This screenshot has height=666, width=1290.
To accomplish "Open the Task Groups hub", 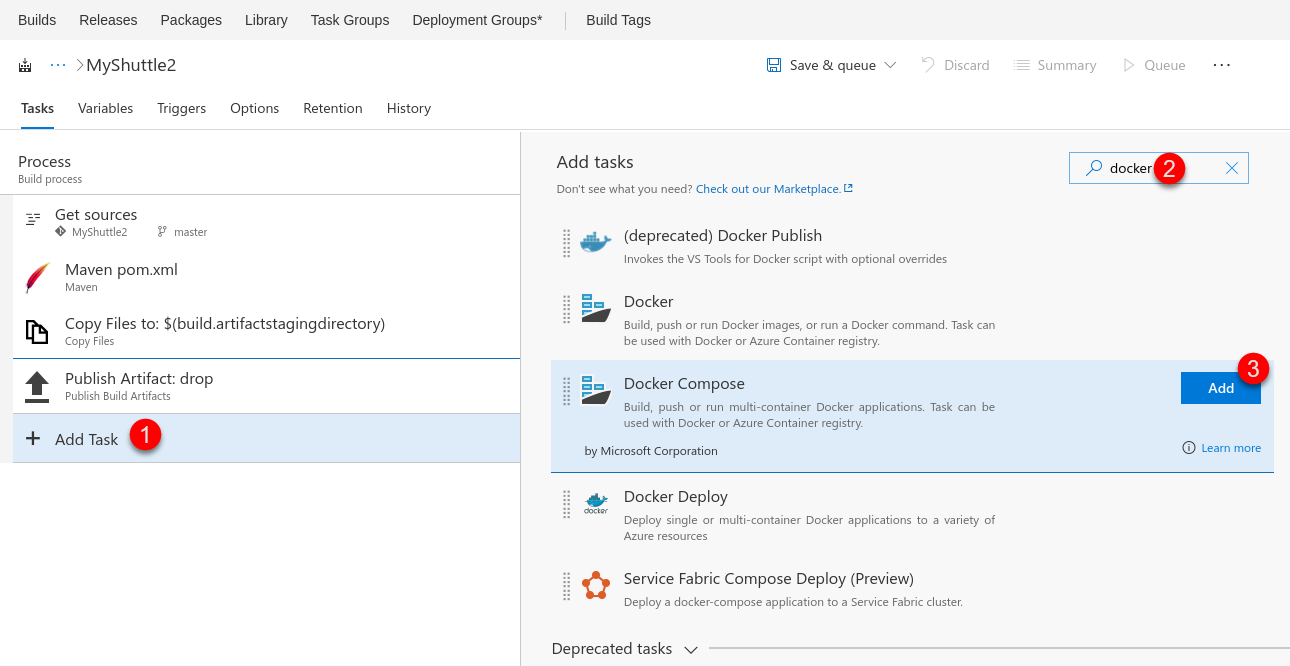I will pyautogui.click(x=350, y=20).
